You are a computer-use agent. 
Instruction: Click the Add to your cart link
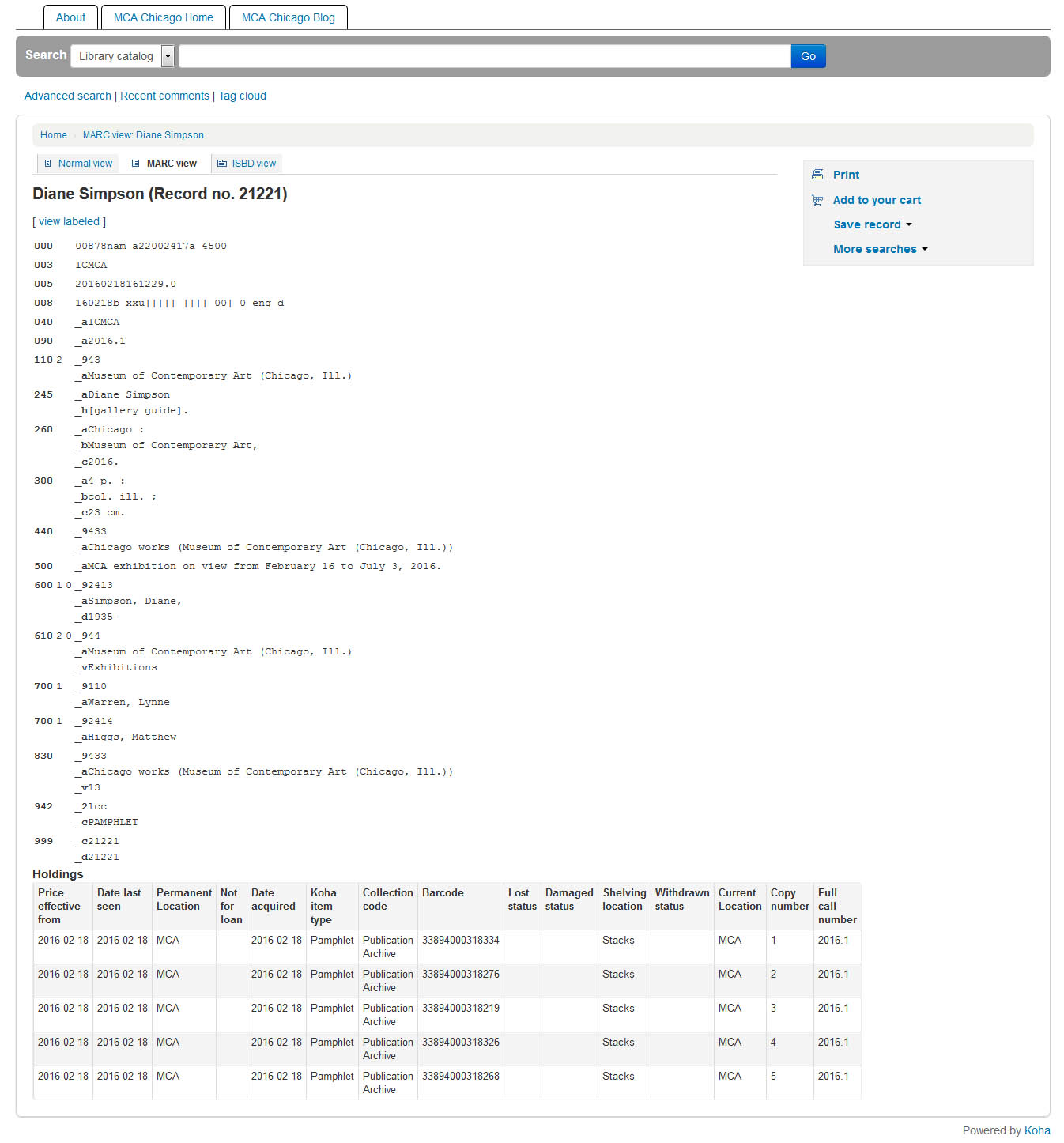coord(877,200)
